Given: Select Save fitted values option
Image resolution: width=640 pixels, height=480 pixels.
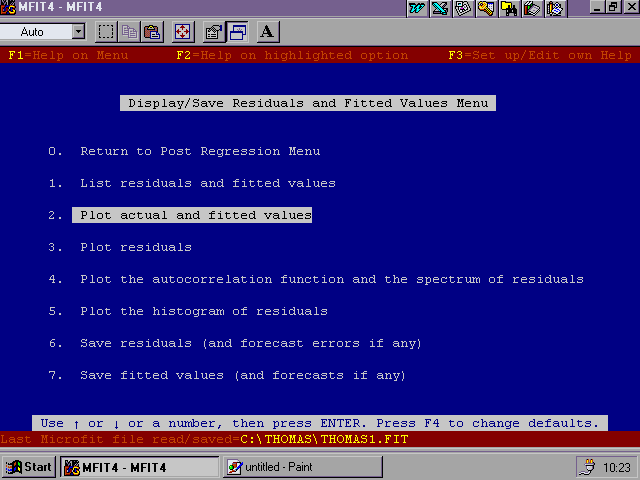Looking at the screenshot, I should (243, 375).
